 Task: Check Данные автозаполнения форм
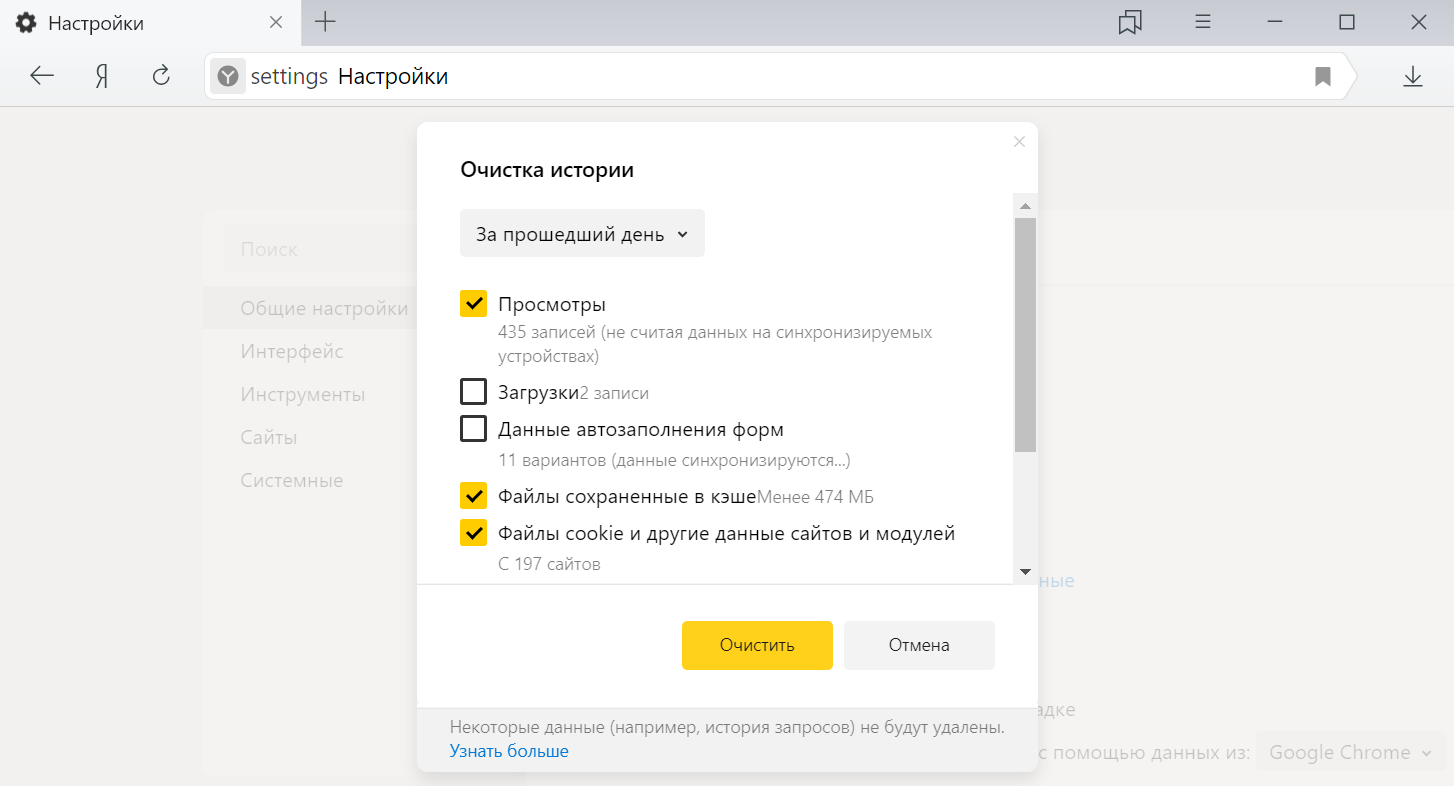tap(473, 429)
